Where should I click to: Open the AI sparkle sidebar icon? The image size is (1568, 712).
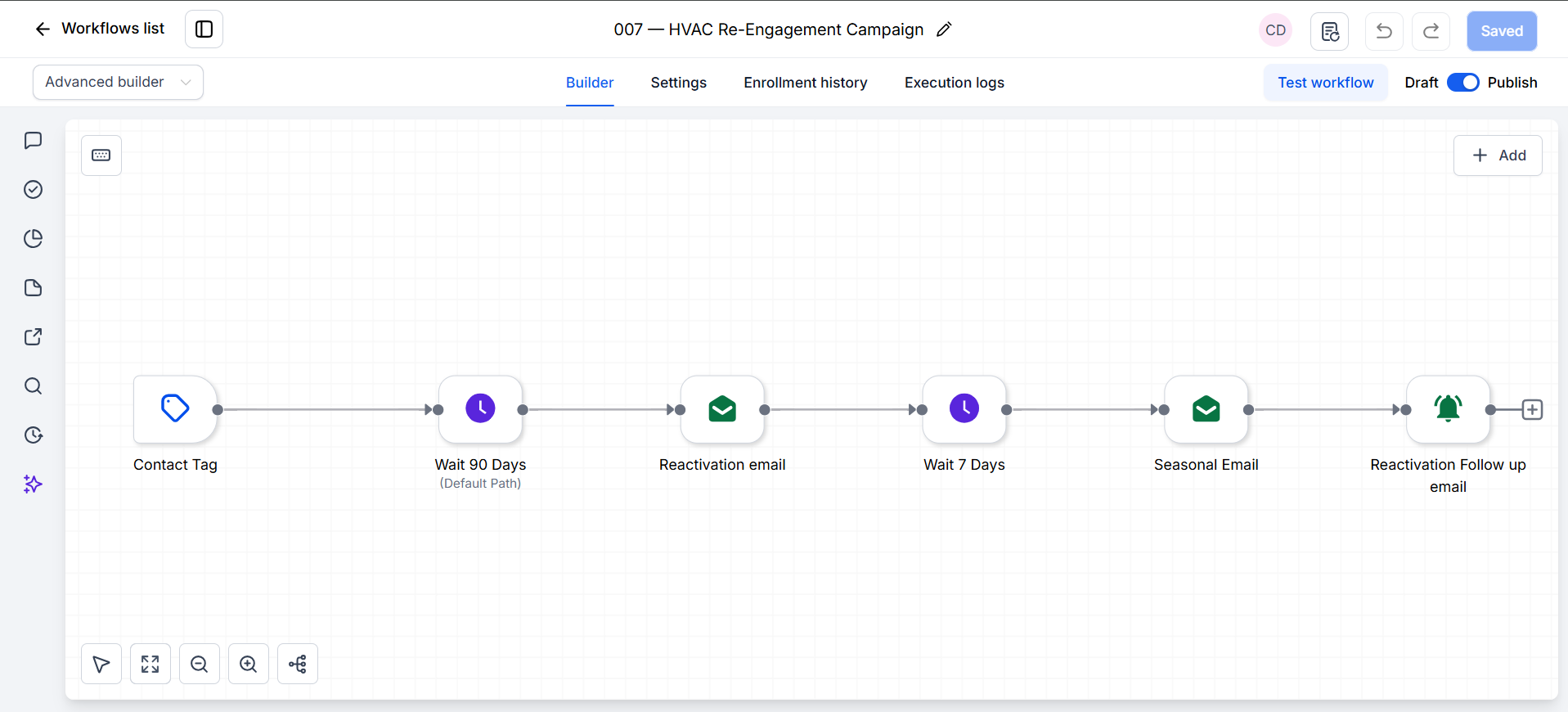click(34, 484)
